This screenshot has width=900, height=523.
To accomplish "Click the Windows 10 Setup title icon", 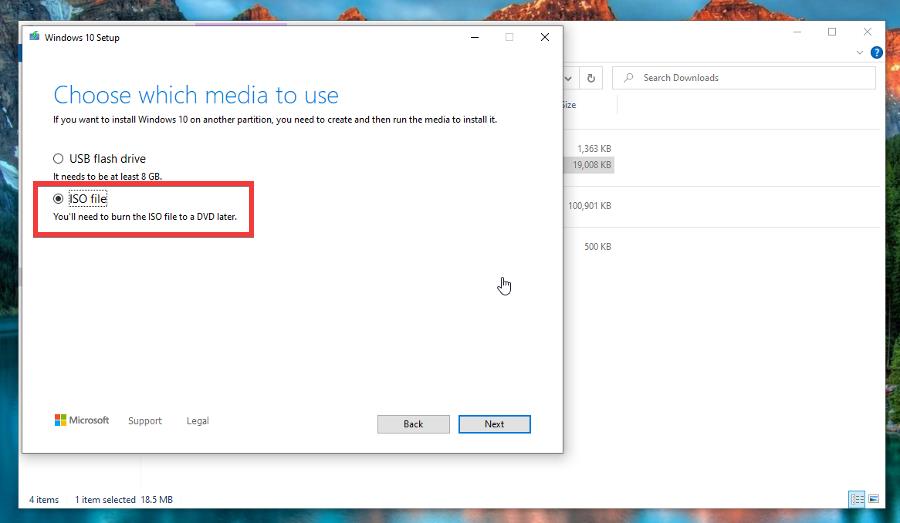I will coord(34,37).
